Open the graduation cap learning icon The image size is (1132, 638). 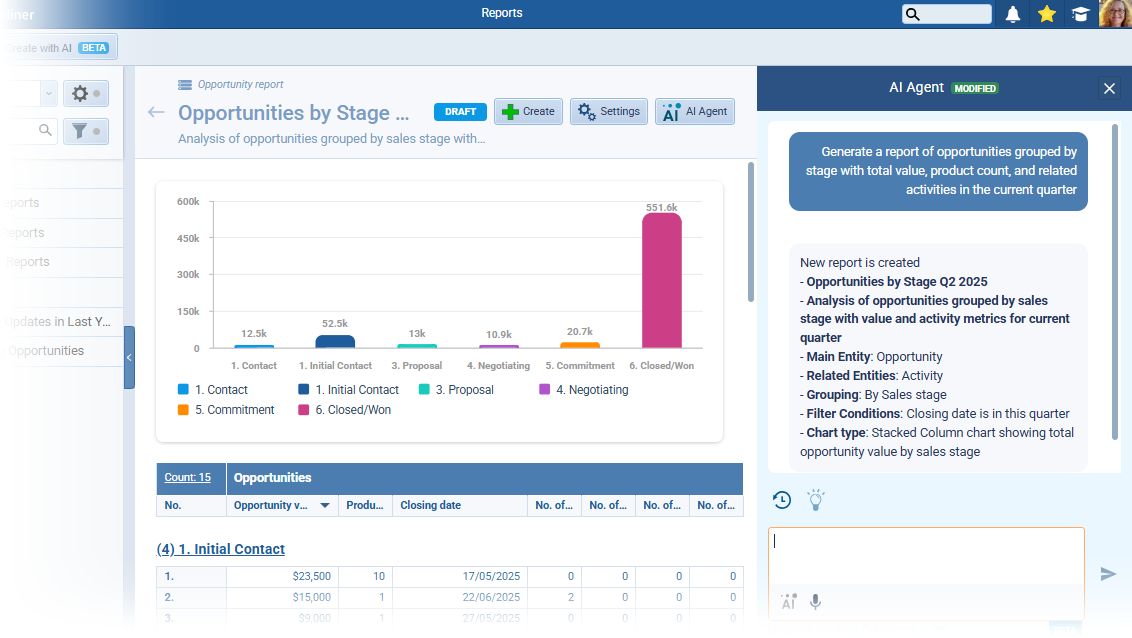tap(1080, 14)
